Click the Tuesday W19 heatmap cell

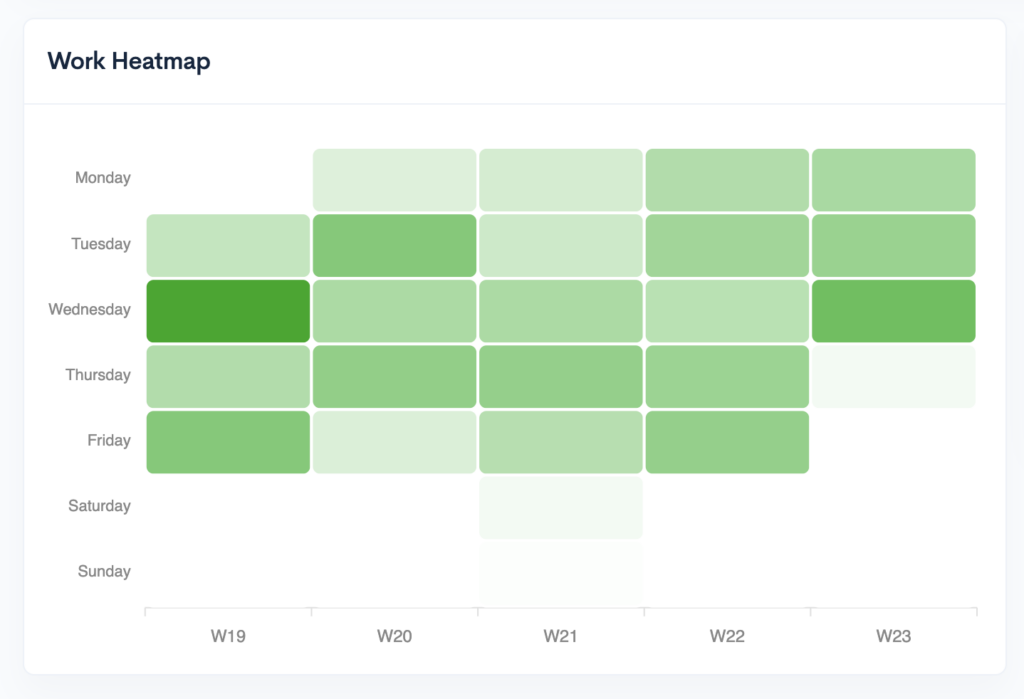[228, 246]
